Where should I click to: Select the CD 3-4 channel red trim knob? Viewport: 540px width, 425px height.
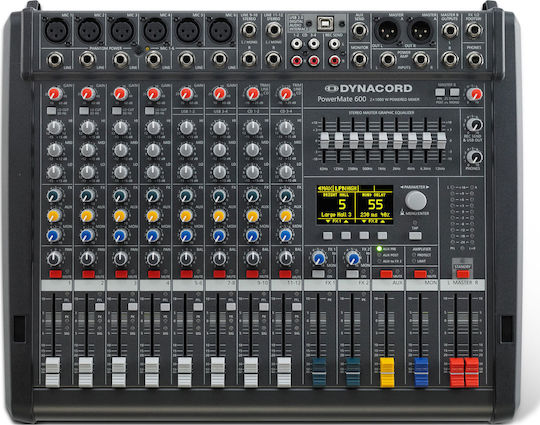[285, 93]
